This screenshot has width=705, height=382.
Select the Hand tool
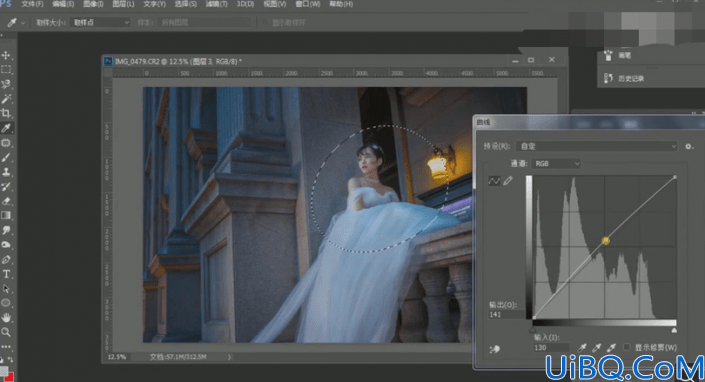[x=6, y=318]
